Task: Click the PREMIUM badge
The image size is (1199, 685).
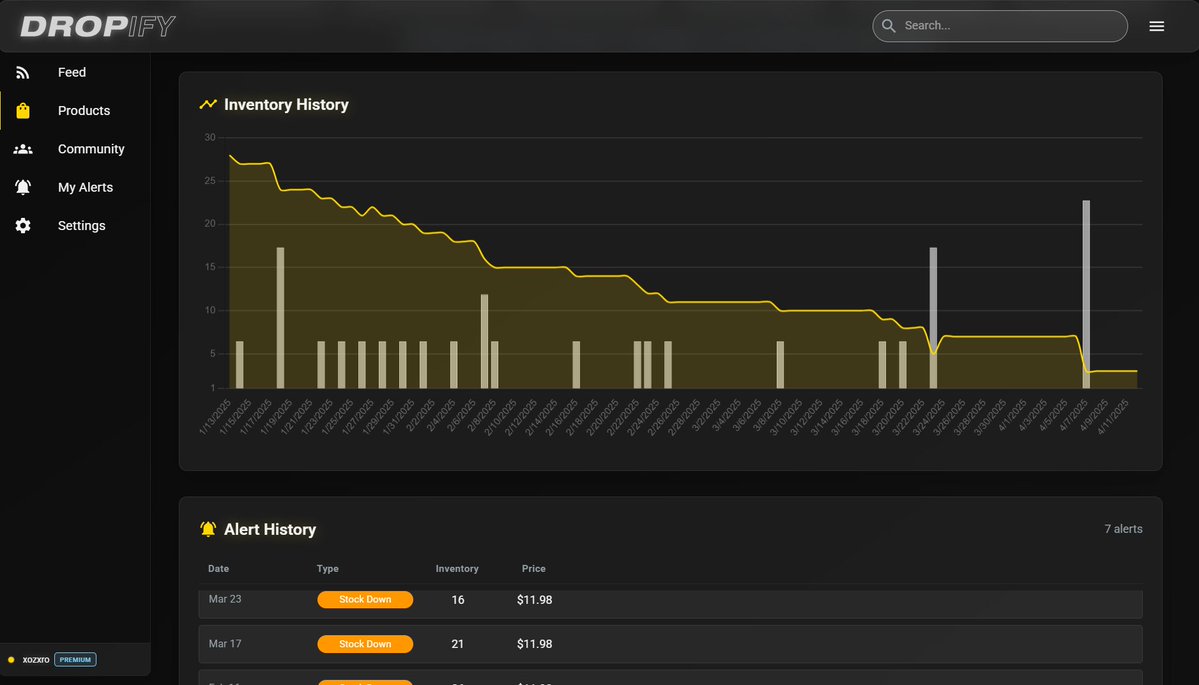Action: pyautogui.click(x=75, y=660)
